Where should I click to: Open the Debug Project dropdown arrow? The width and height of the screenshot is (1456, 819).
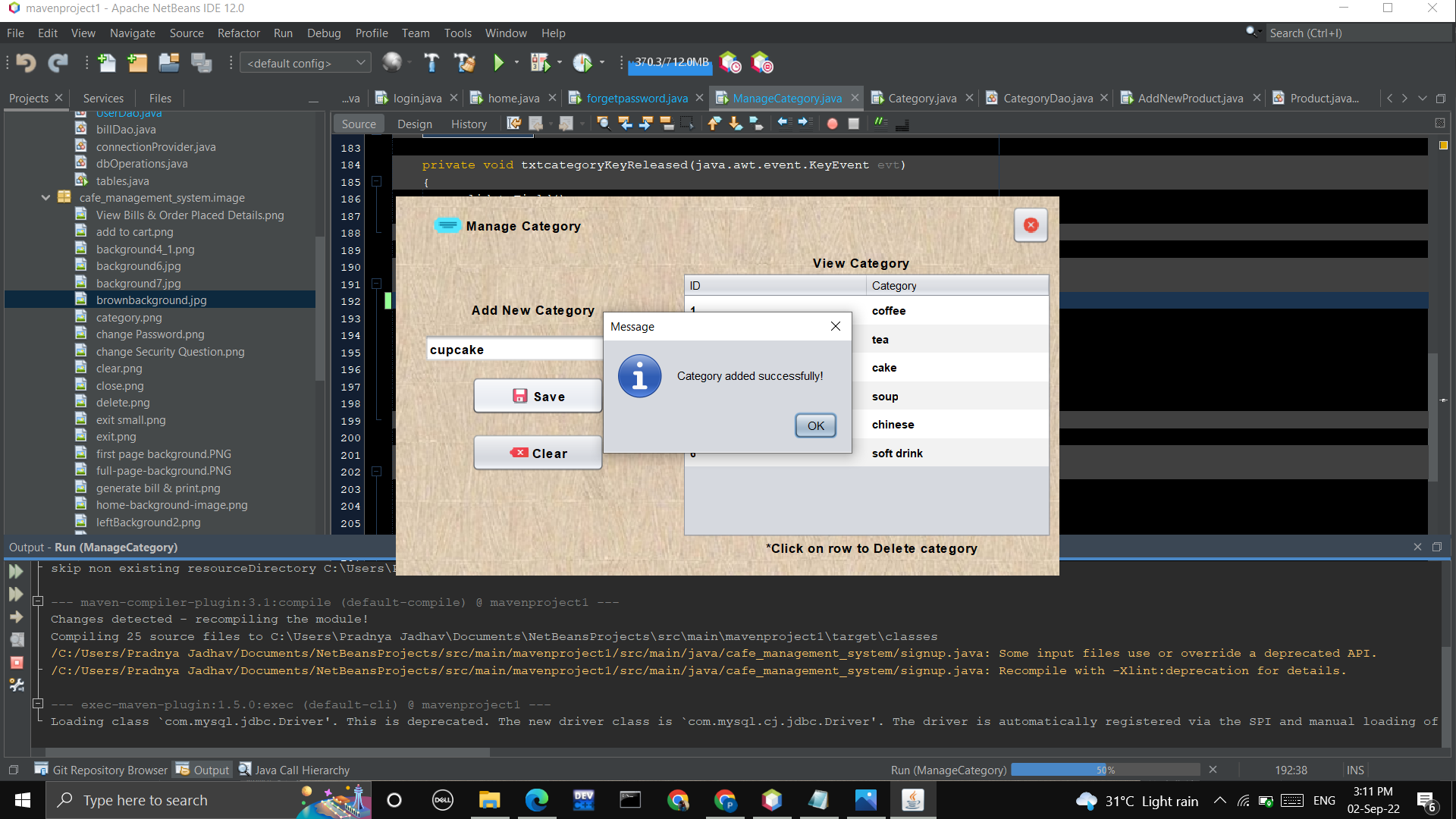pos(560,63)
